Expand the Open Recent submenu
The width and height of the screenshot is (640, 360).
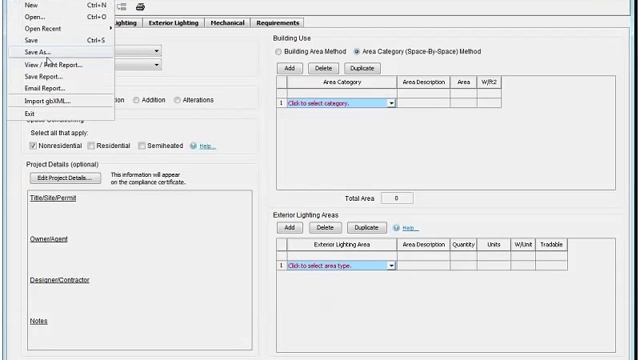point(60,29)
